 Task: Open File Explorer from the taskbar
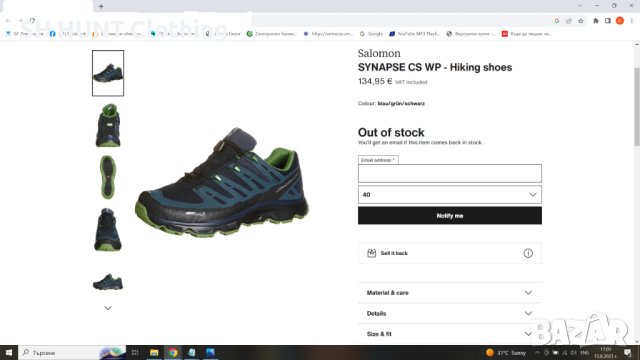click(154, 352)
